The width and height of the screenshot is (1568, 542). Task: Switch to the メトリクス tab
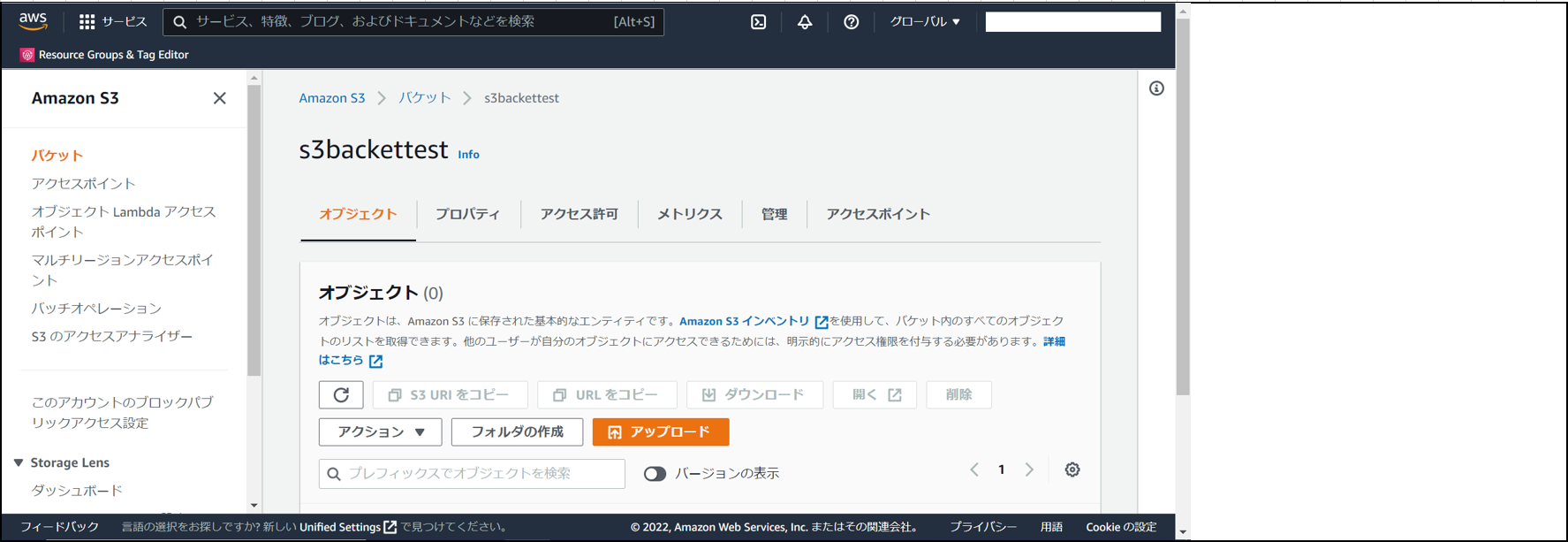click(690, 214)
